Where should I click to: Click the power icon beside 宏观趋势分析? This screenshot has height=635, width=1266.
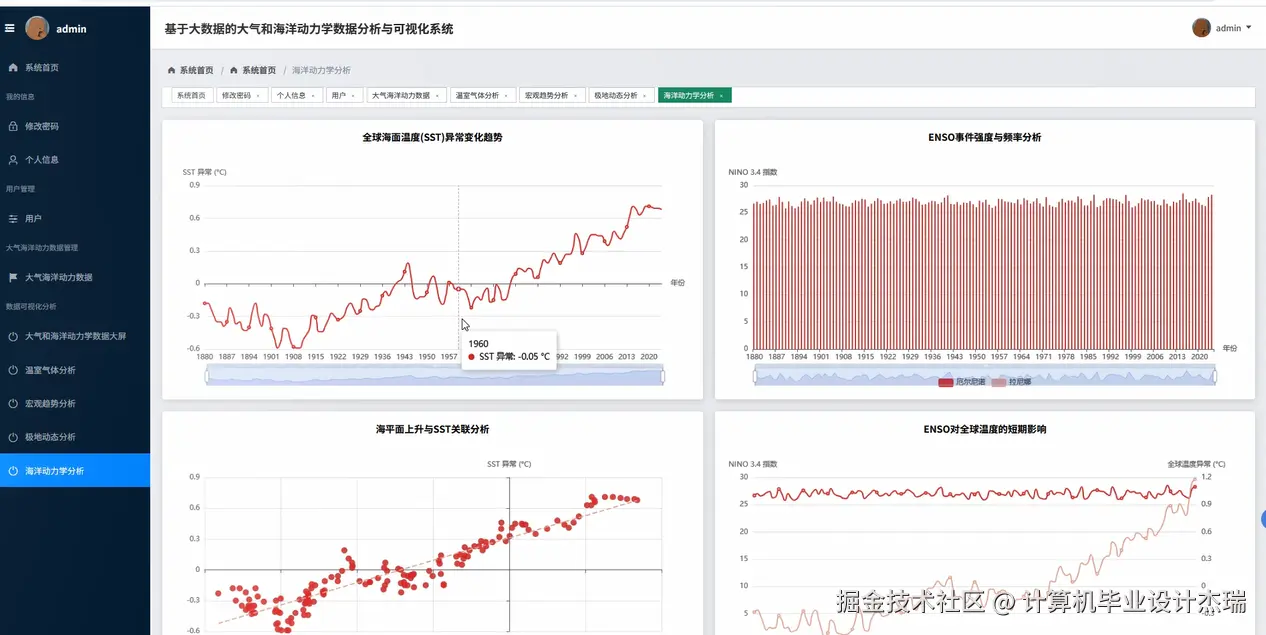click(x=13, y=403)
